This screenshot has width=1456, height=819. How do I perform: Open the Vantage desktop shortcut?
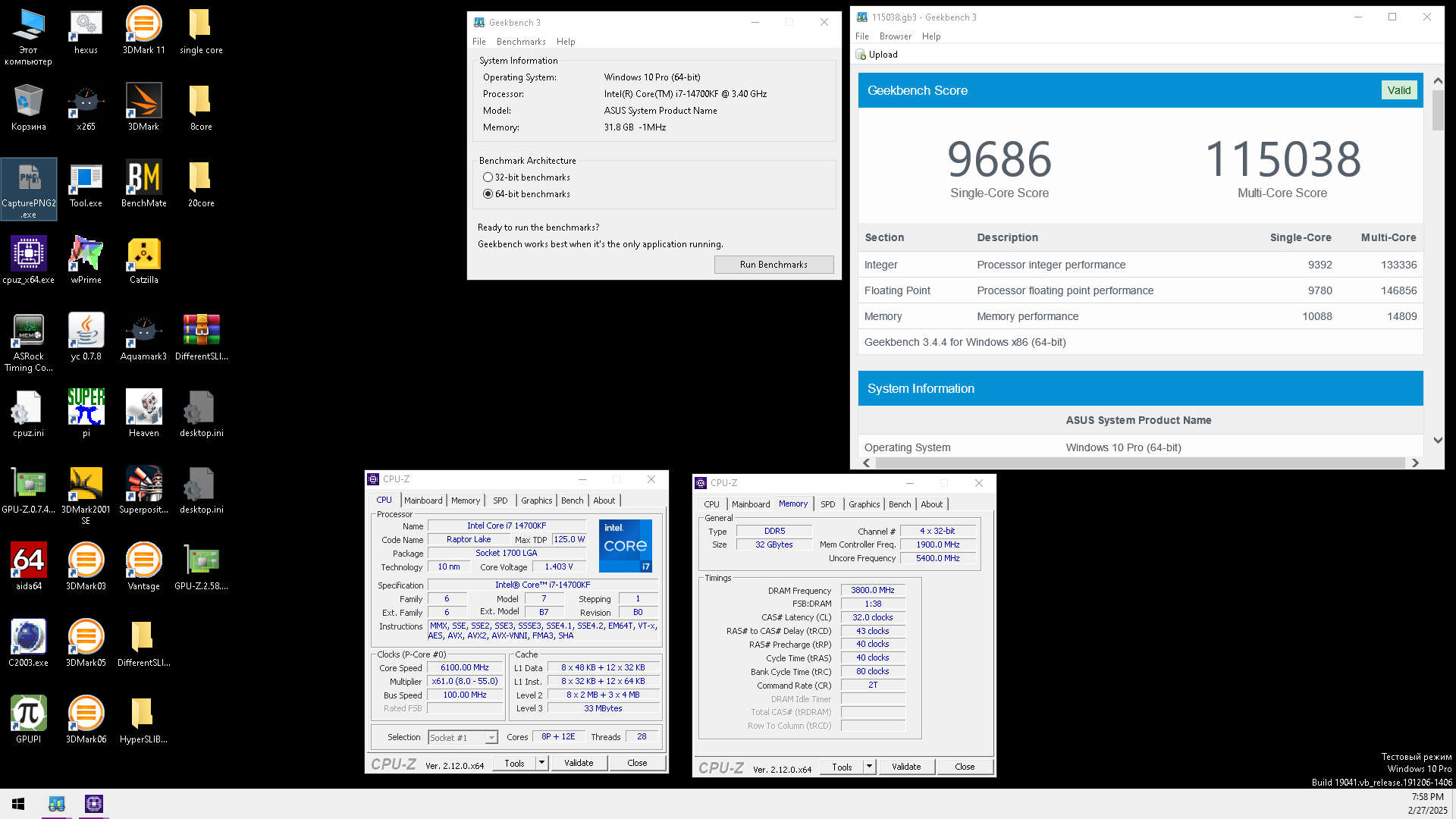(143, 567)
